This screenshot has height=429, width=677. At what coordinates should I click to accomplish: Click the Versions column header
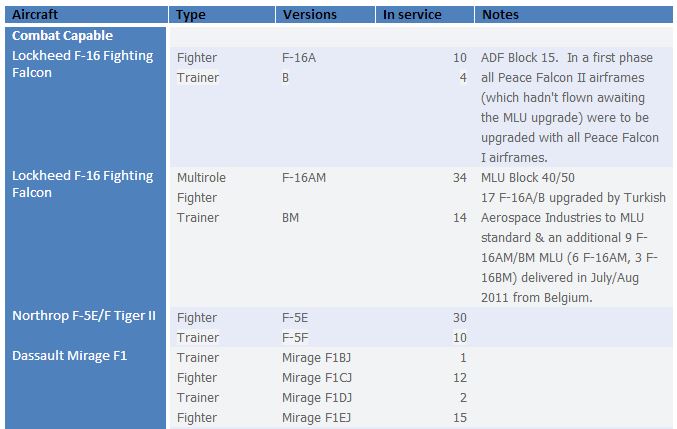coord(310,15)
